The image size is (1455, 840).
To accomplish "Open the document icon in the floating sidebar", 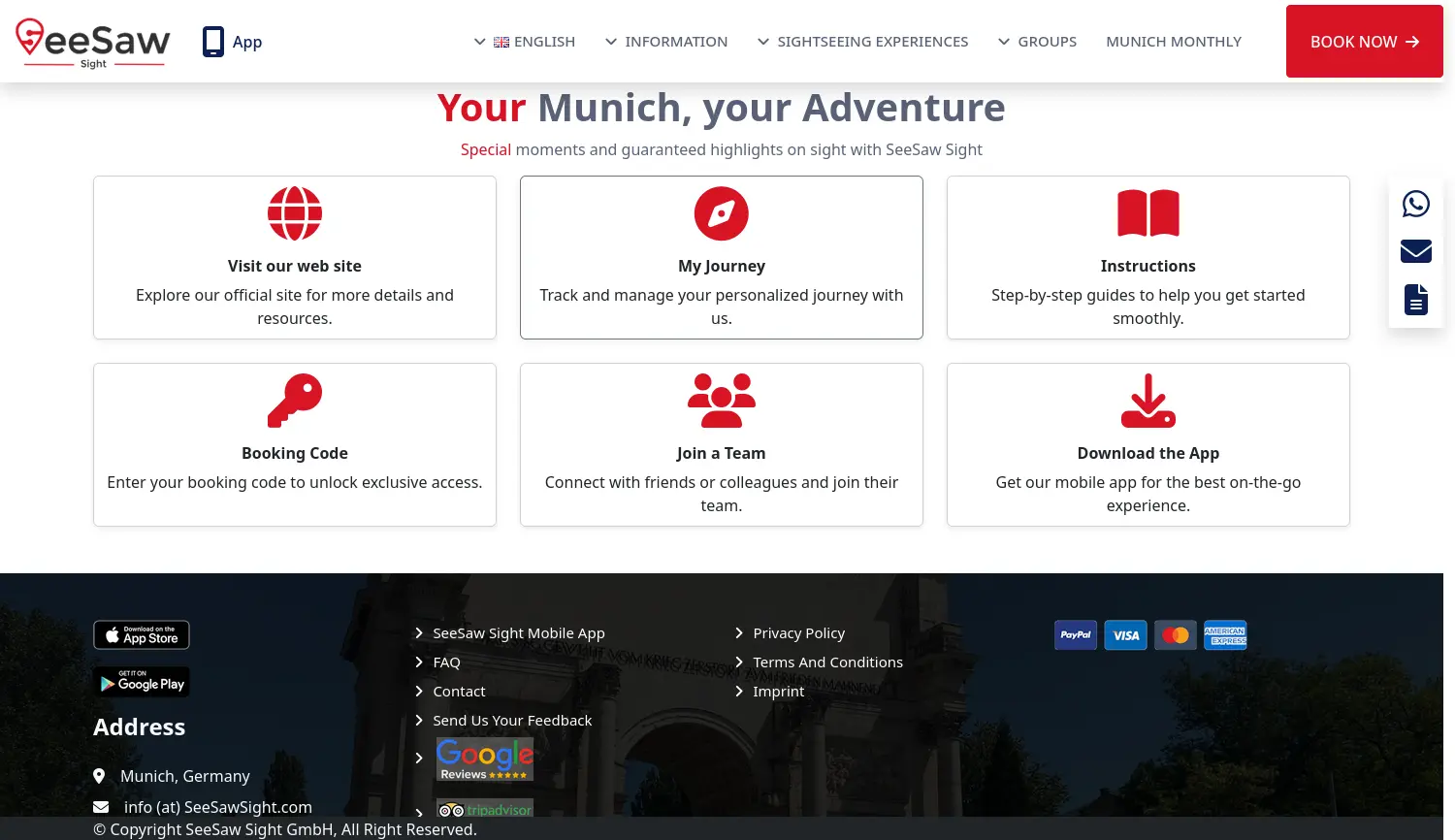I will (x=1415, y=299).
